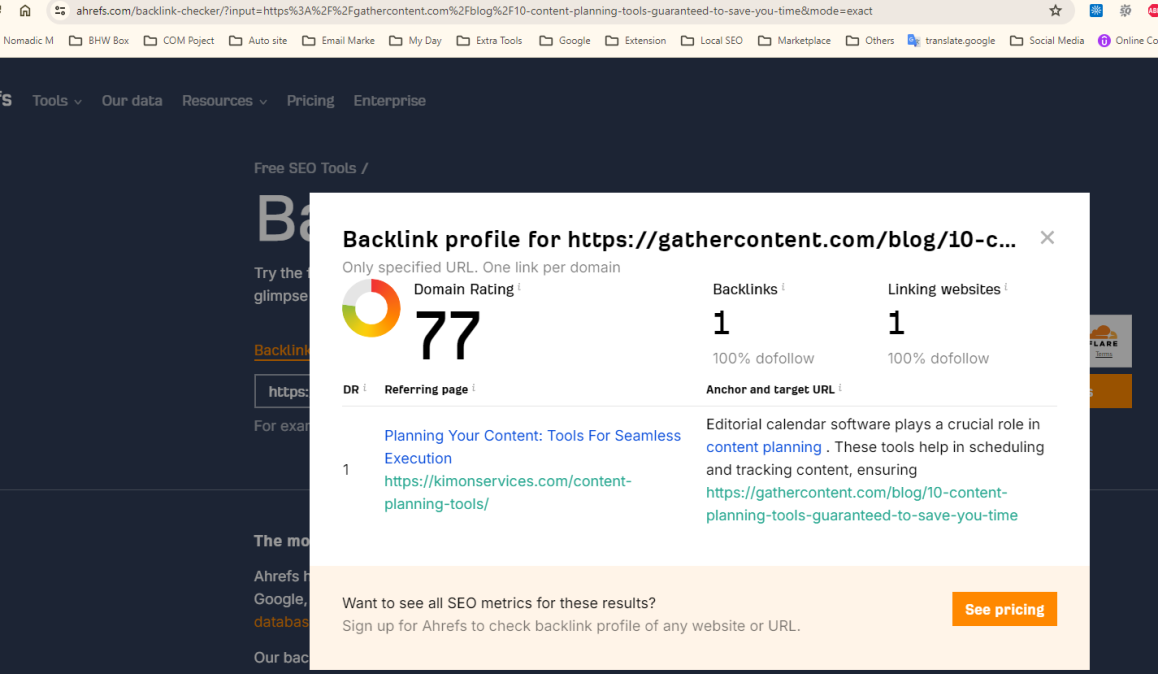Click Linking websites info icon
This screenshot has height=674, width=1158.
(1006, 286)
